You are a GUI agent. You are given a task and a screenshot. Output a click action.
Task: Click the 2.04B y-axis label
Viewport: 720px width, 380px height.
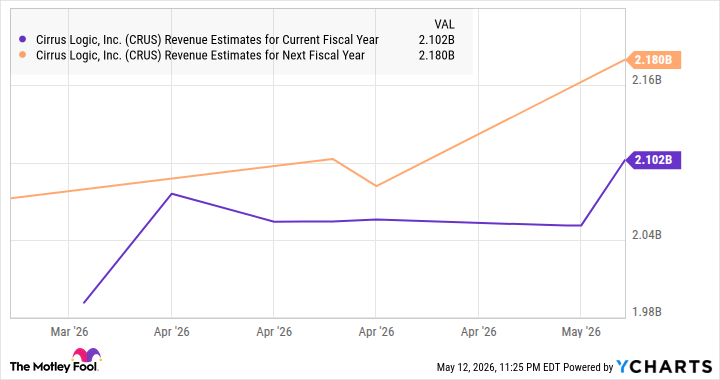click(647, 235)
